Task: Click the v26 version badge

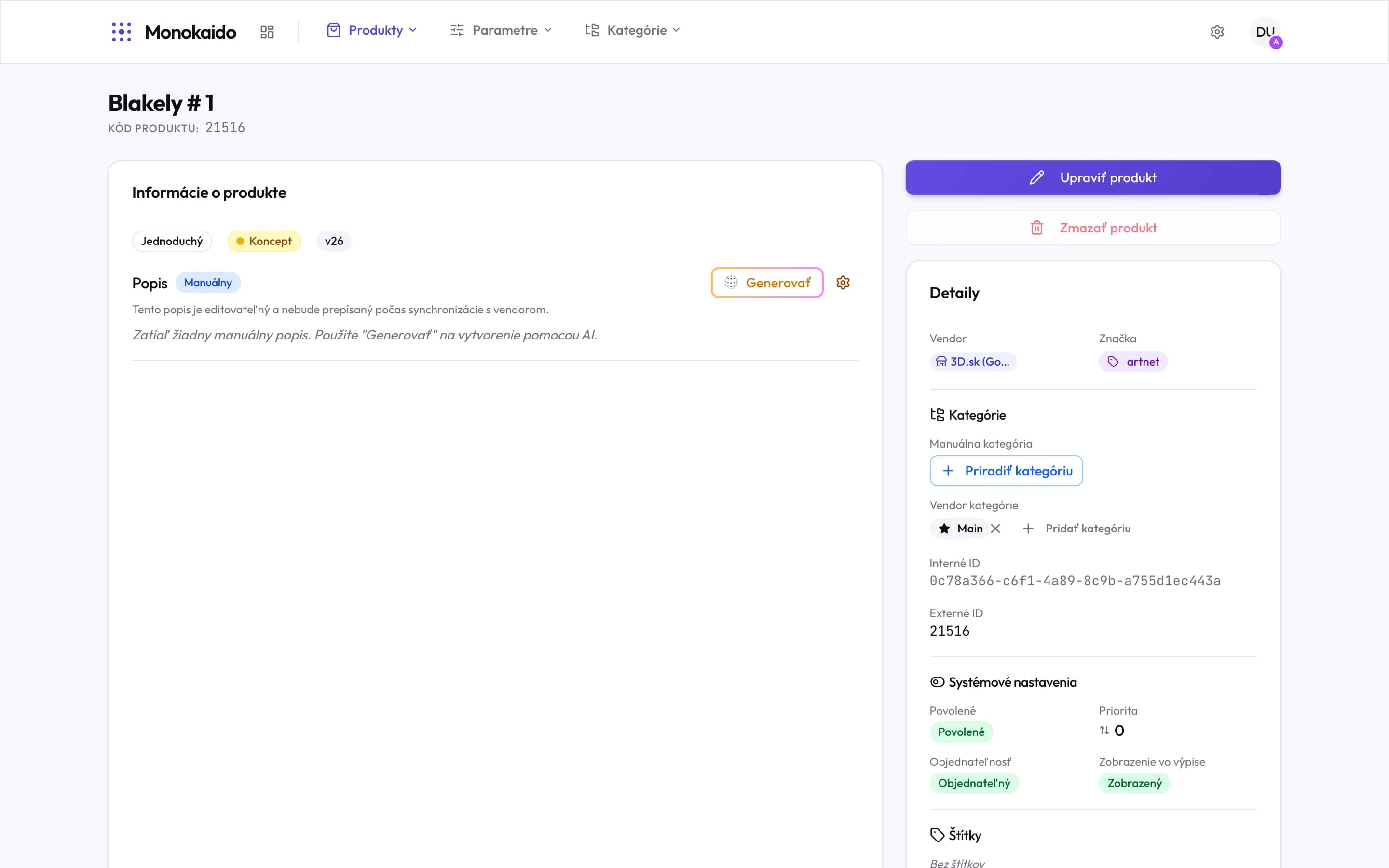Action: pyautogui.click(x=334, y=241)
